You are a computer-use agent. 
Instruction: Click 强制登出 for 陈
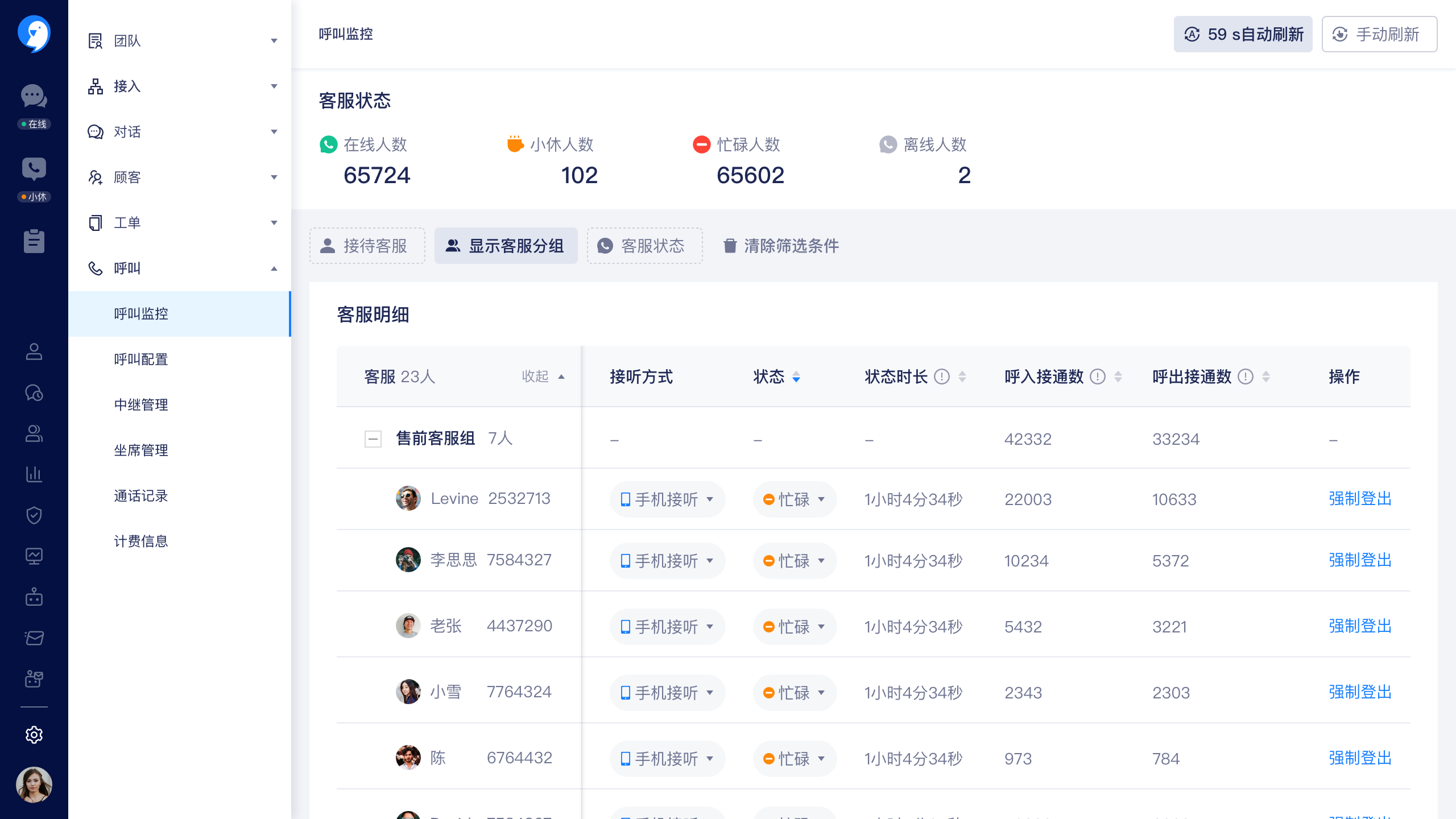click(x=1360, y=758)
